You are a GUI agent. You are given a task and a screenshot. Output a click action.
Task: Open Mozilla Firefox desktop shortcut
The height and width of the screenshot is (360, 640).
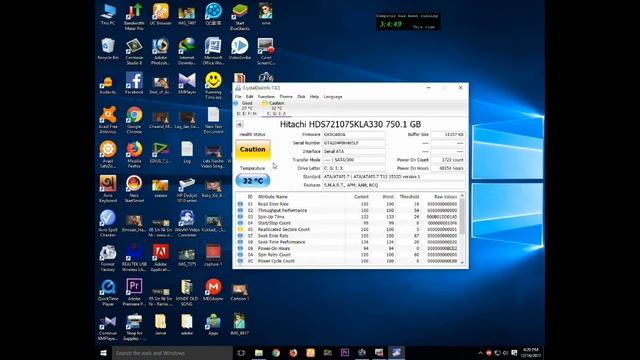point(134,155)
